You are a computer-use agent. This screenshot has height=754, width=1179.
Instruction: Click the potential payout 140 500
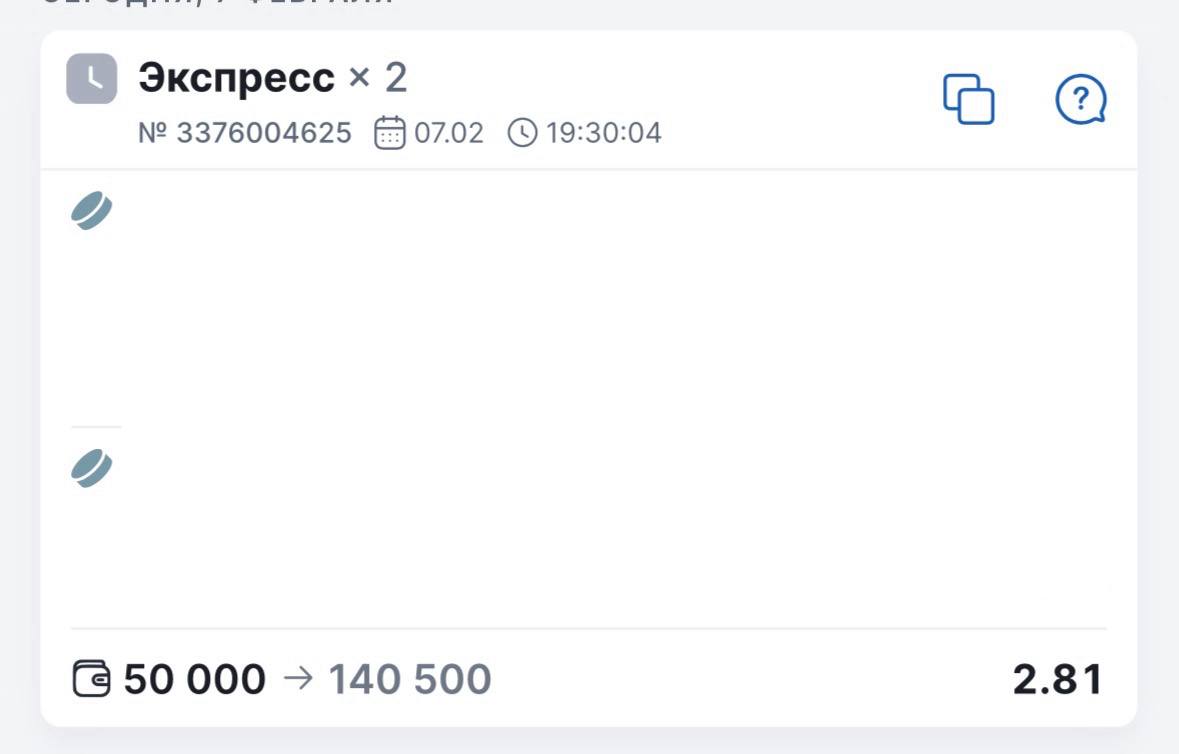pos(410,680)
